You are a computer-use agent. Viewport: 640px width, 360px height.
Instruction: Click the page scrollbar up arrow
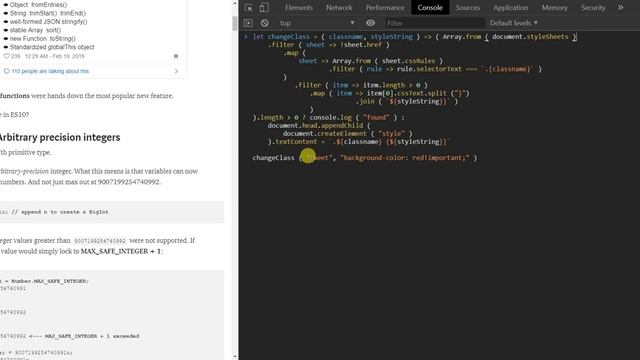[235, 4]
